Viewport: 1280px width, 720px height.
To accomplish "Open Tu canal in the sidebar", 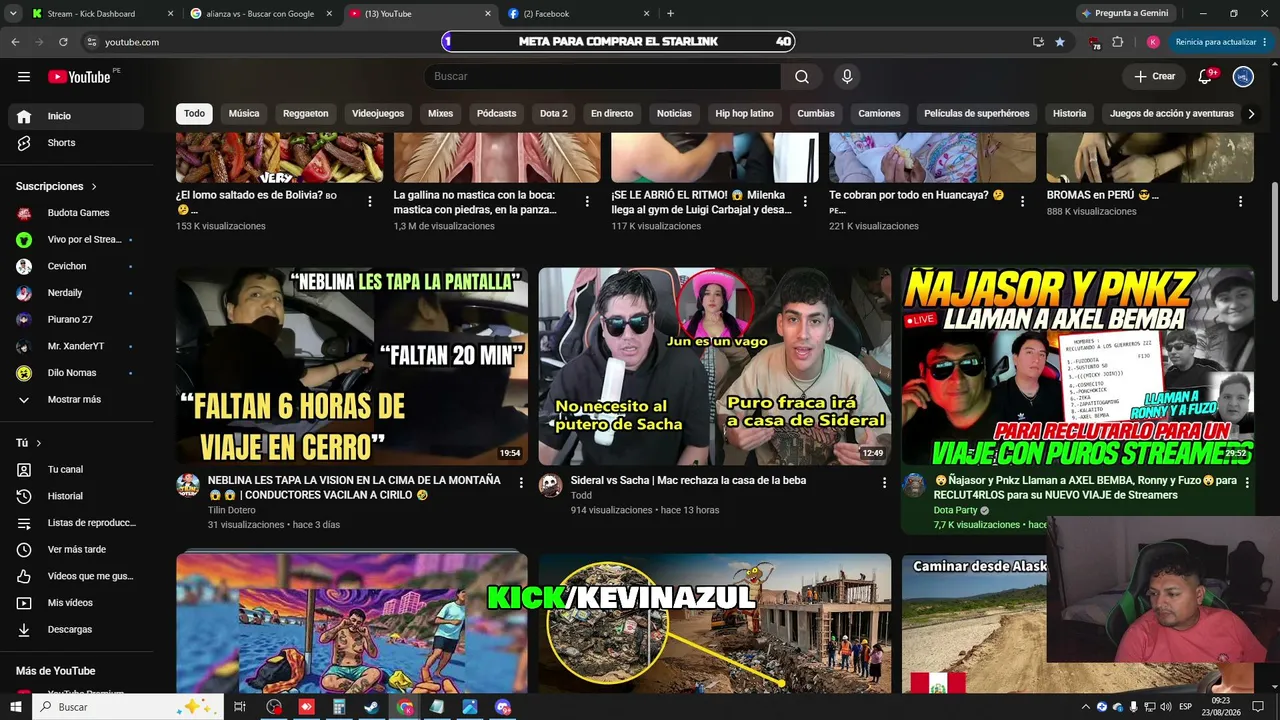I will (76, 469).
